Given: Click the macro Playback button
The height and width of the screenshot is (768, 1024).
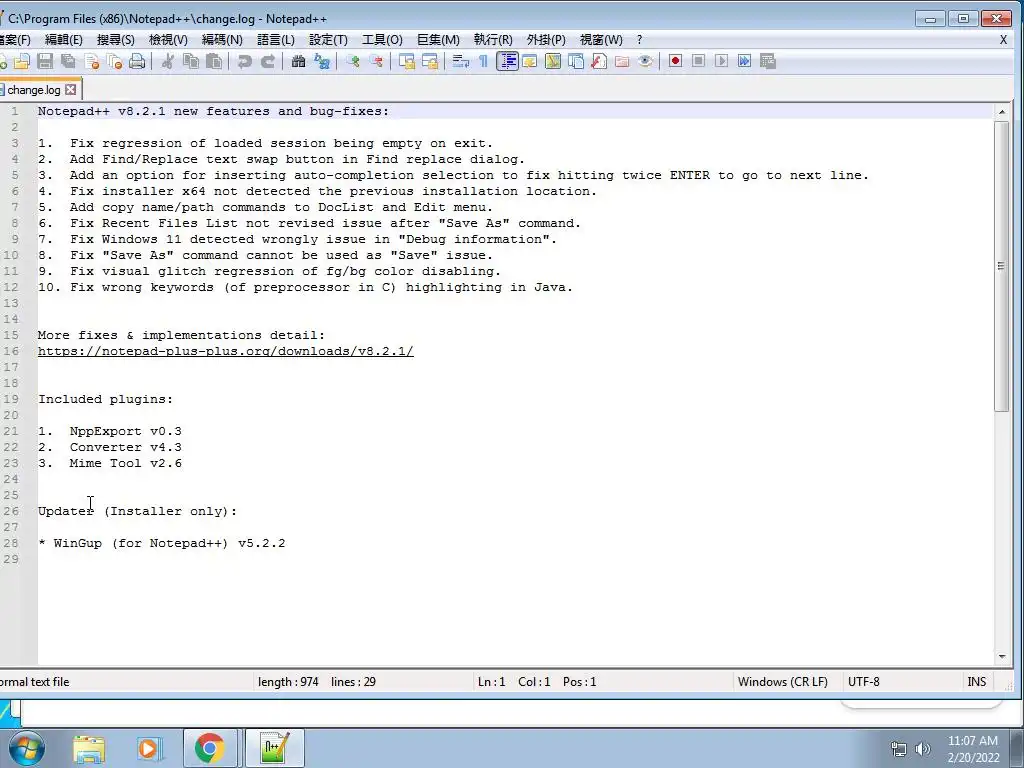Looking at the screenshot, I should coord(721,61).
